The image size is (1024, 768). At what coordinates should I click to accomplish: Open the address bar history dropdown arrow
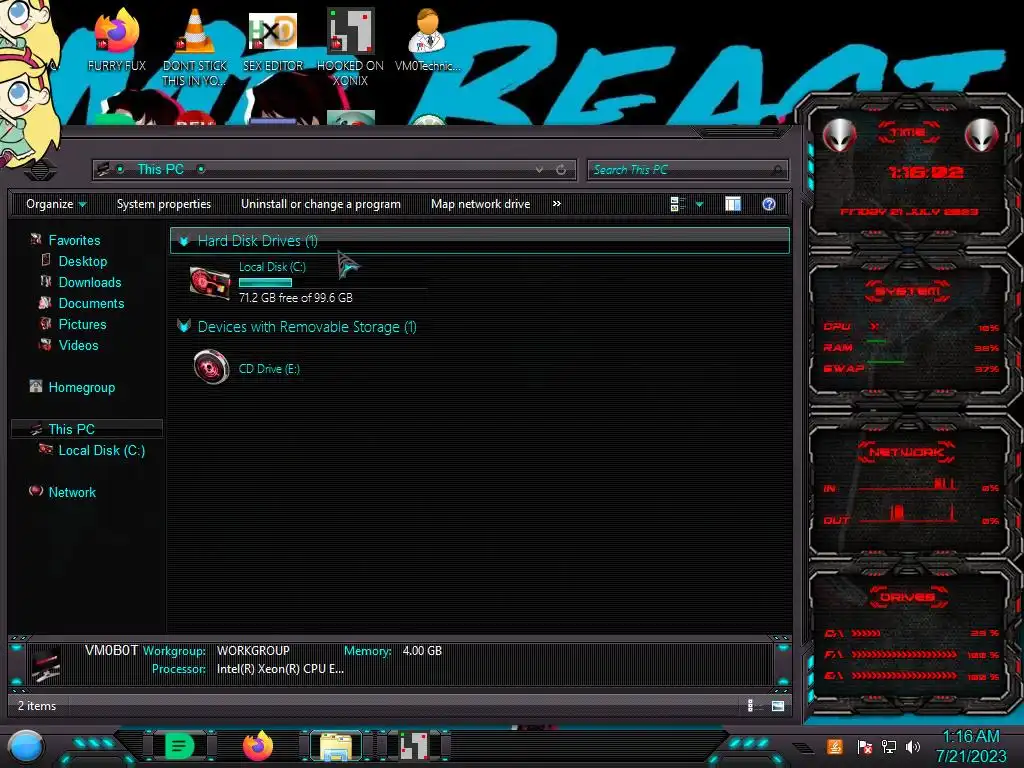coord(539,170)
